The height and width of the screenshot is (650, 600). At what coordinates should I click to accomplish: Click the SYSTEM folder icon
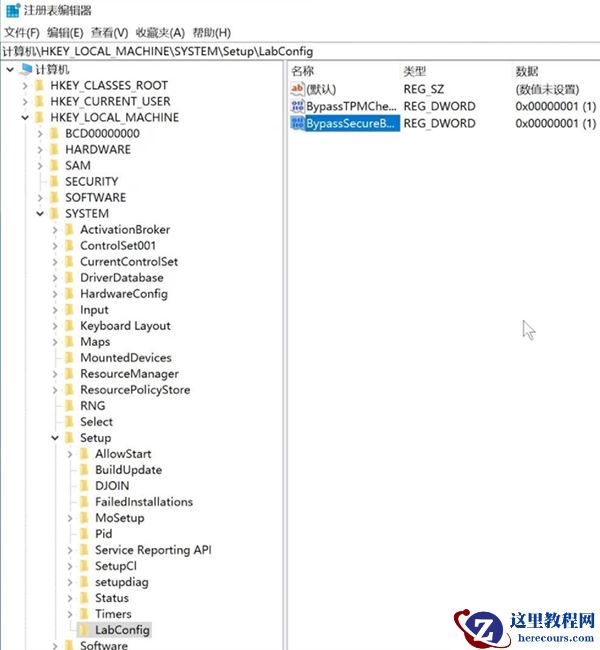pos(54,214)
